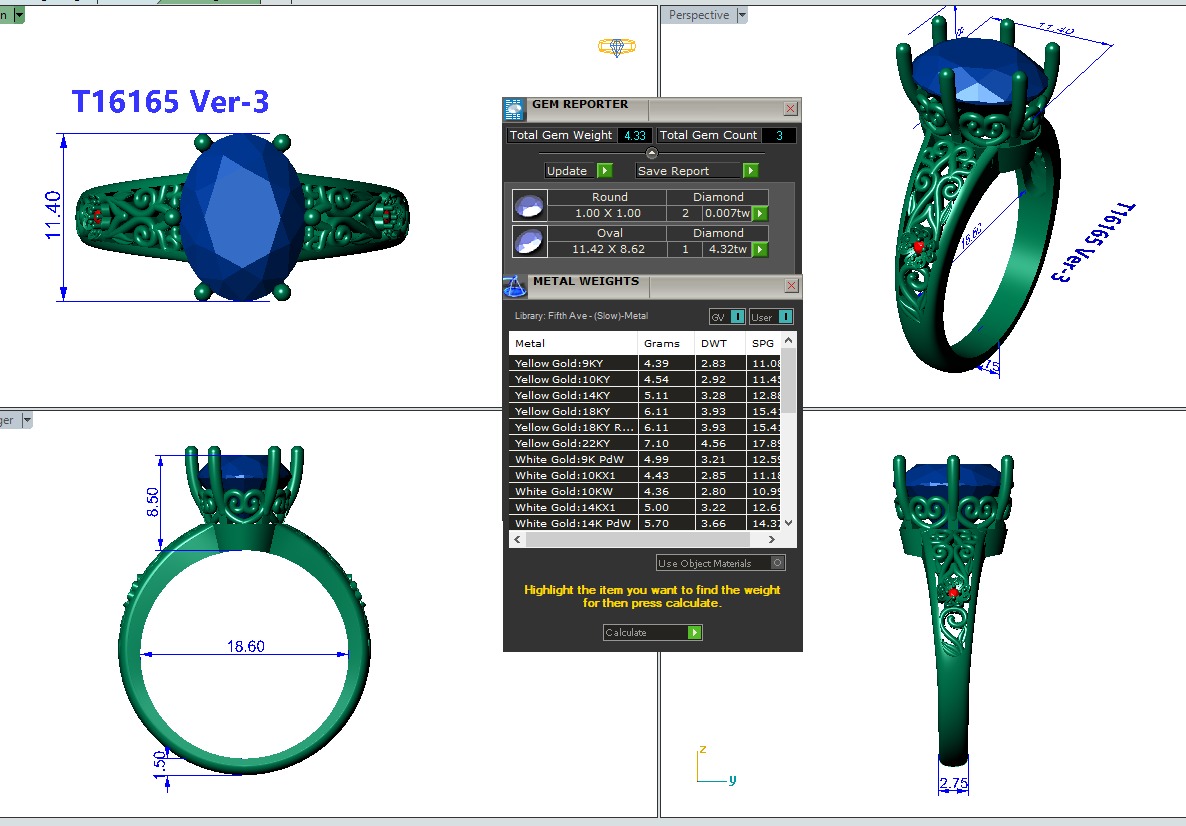Click the yellow ring gem icon in top viewport
Image resolution: width=1186 pixels, height=826 pixels.
(616, 47)
